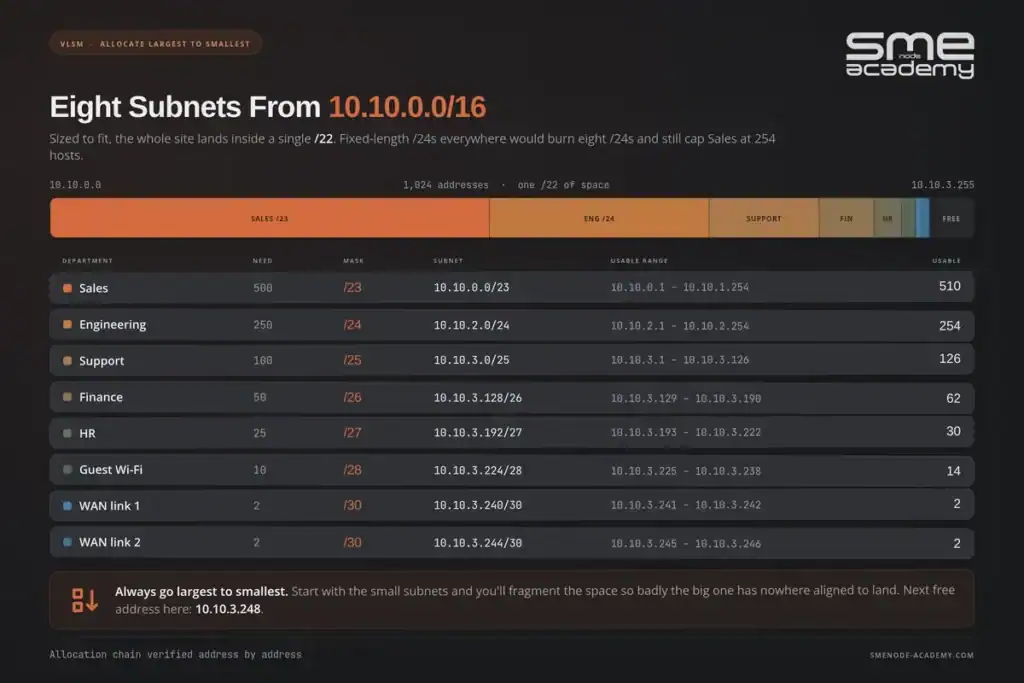Screen dimensions: 1024x683
Task: Select the ENG /24 bar segment
Action: pos(599,218)
